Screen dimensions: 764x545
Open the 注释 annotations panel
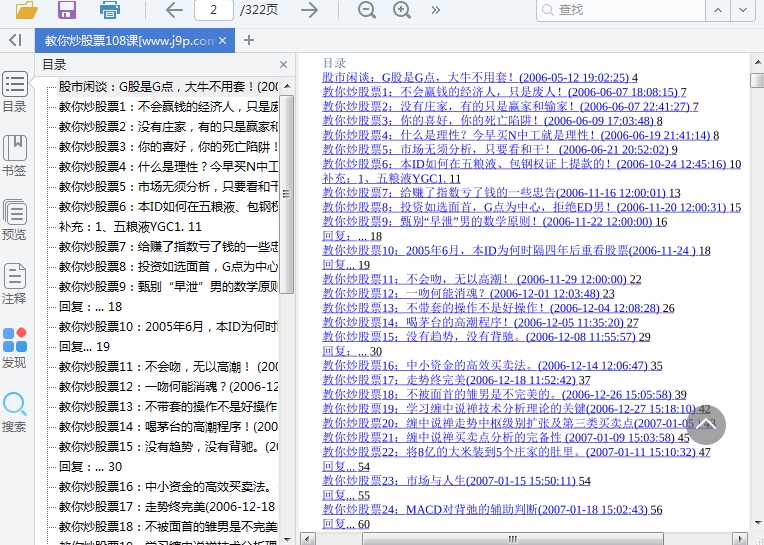point(15,284)
